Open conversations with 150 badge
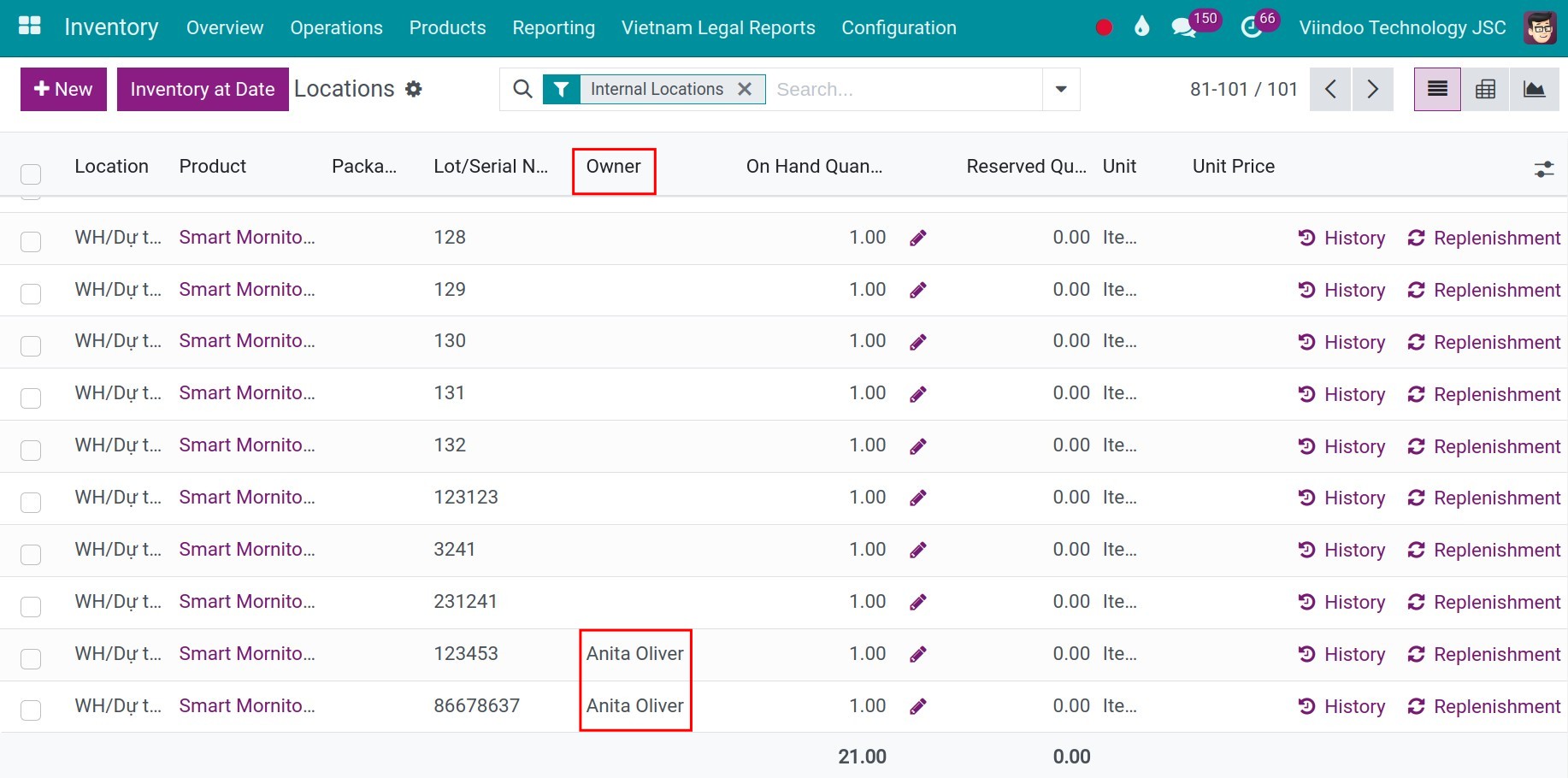The image size is (1568, 778). (1194, 25)
